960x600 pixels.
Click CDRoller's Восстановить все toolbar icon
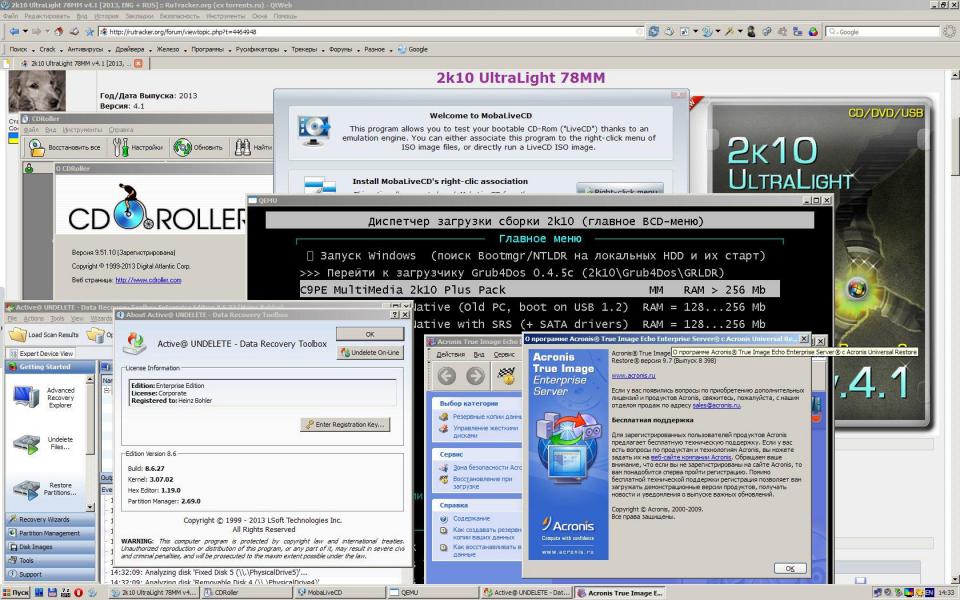pos(37,148)
